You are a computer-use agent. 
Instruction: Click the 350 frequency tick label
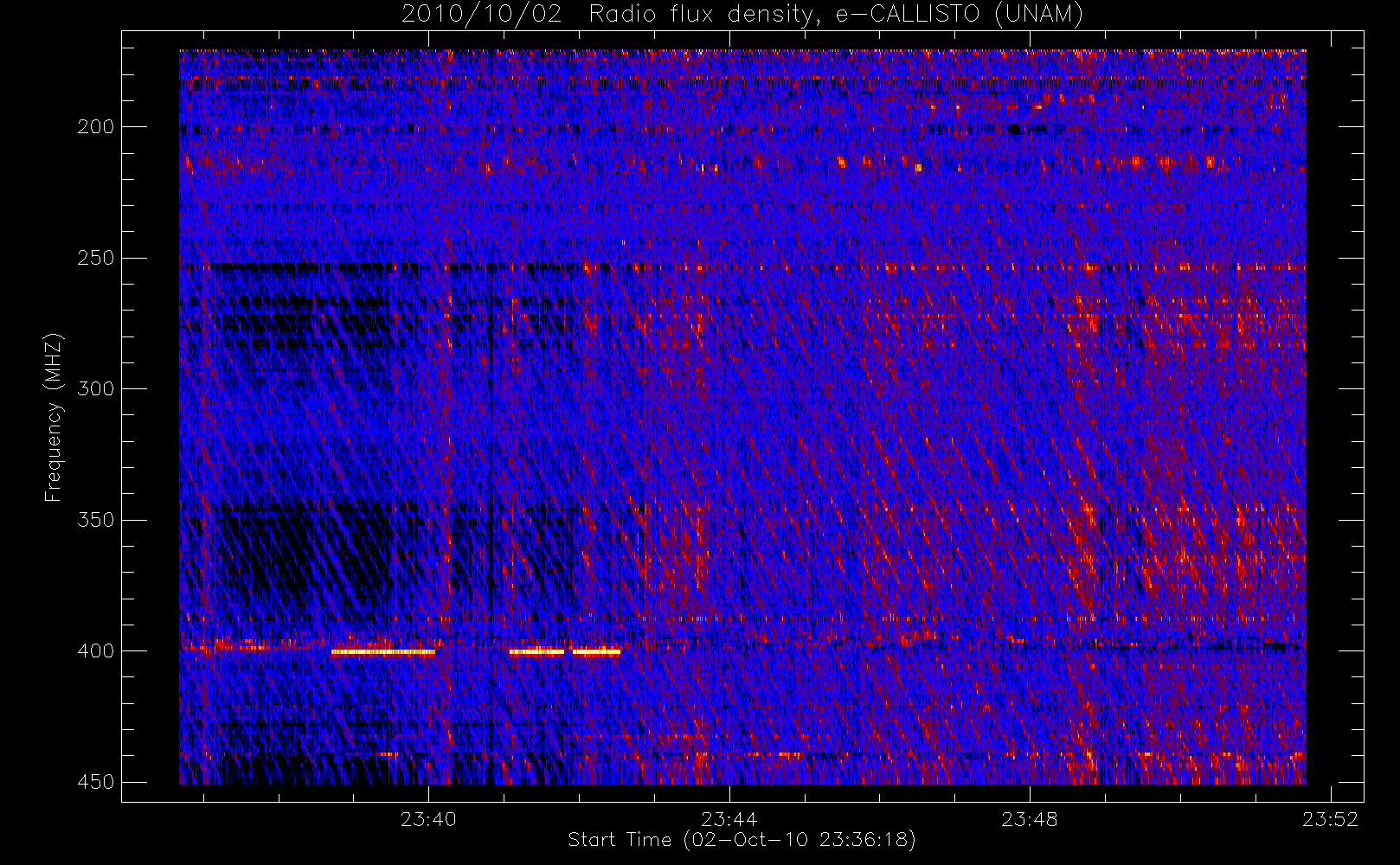click(x=95, y=520)
